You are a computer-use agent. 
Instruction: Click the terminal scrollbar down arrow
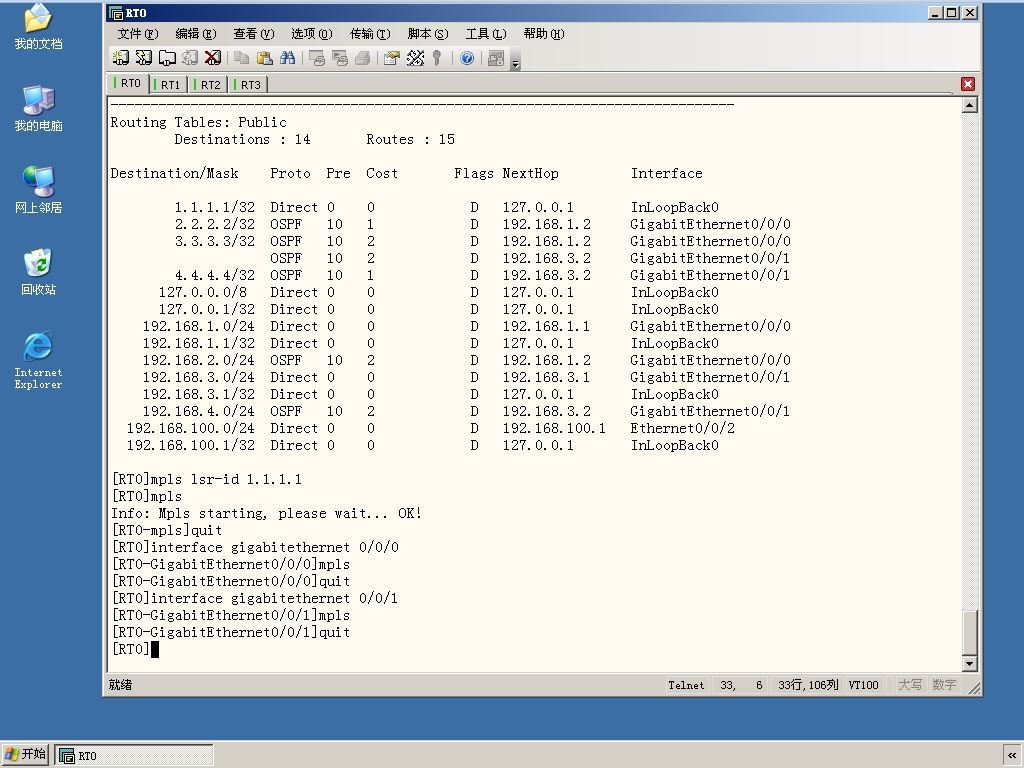point(970,664)
